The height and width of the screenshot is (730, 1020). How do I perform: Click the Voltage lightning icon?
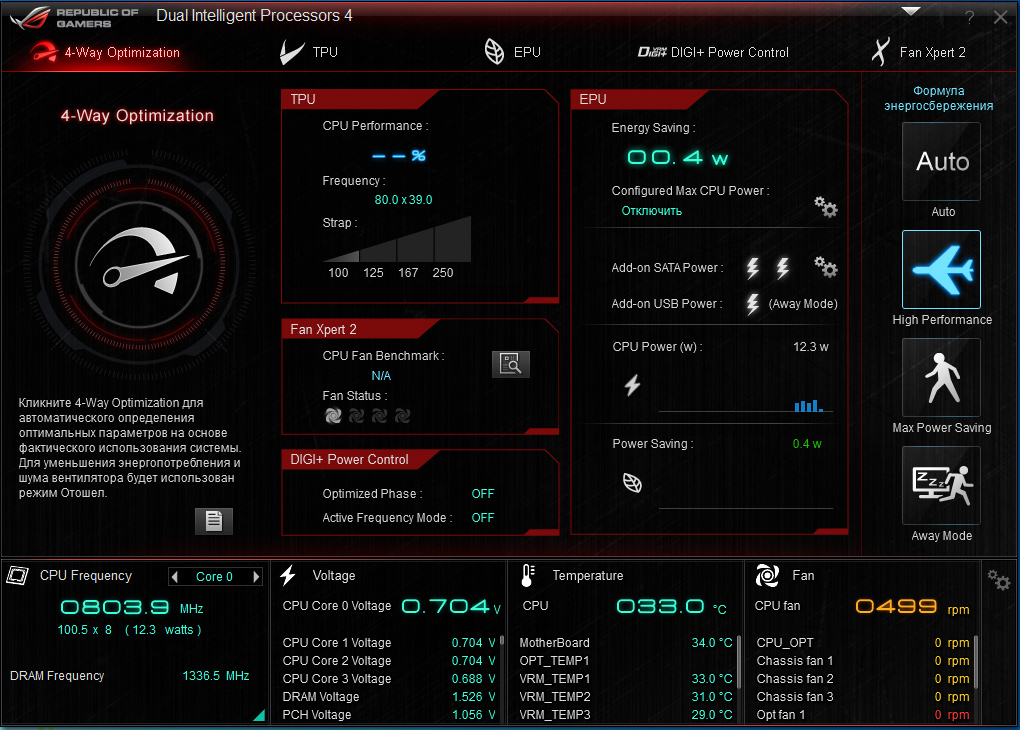click(x=288, y=575)
